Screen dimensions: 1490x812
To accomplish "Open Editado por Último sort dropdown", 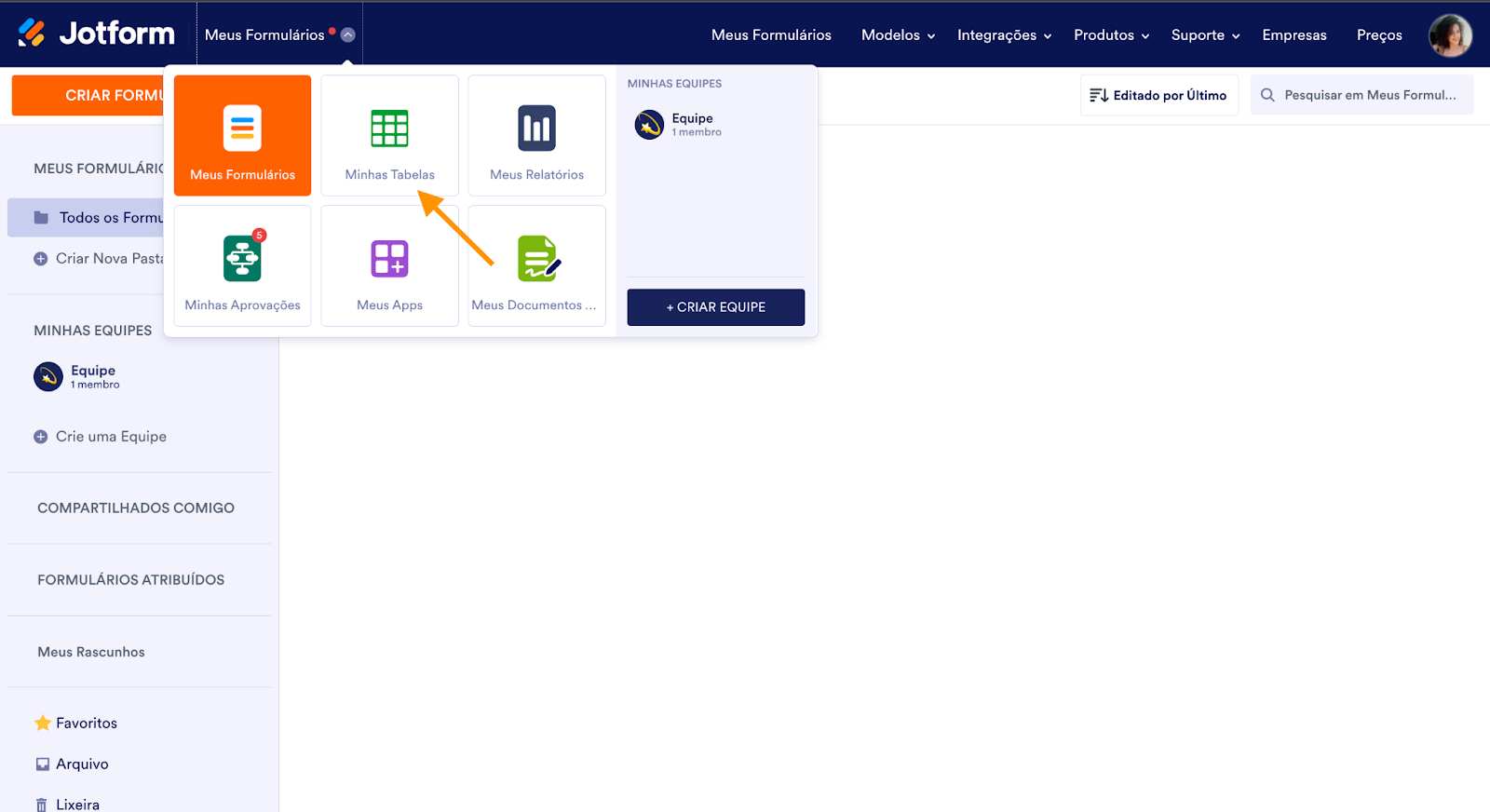I will point(1159,95).
